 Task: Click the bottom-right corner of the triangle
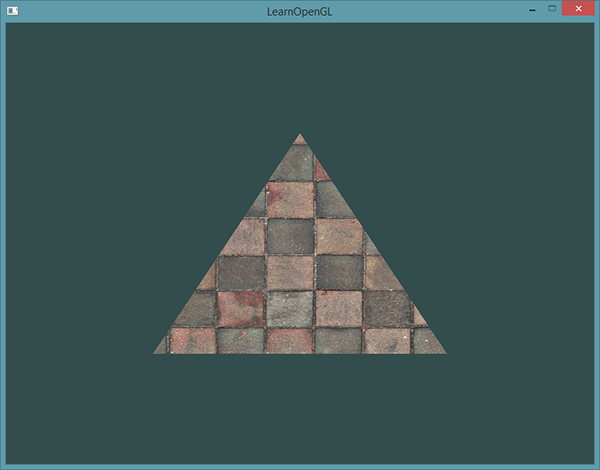(x=443, y=351)
